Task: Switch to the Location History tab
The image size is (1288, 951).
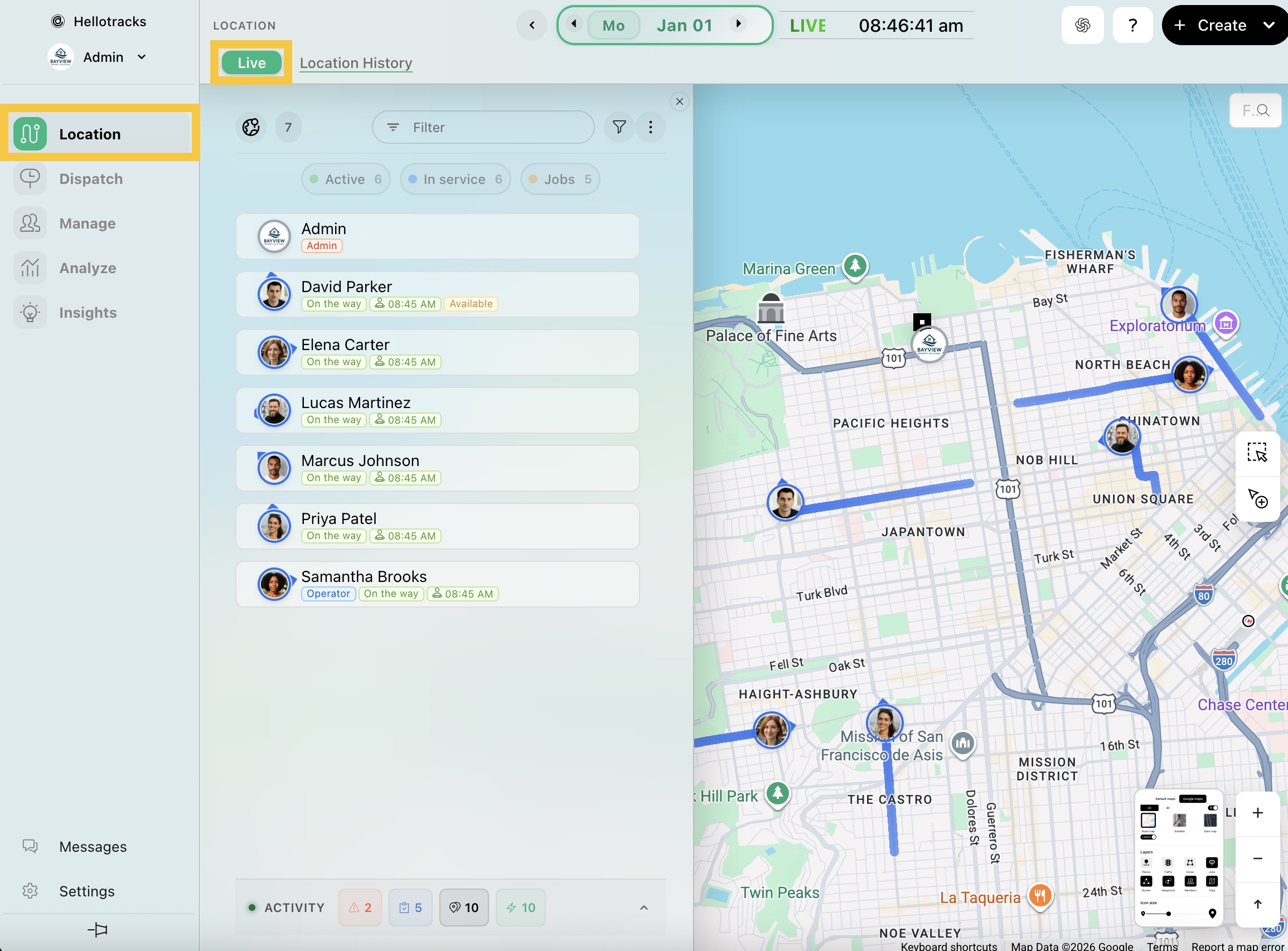Action: (356, 63)
